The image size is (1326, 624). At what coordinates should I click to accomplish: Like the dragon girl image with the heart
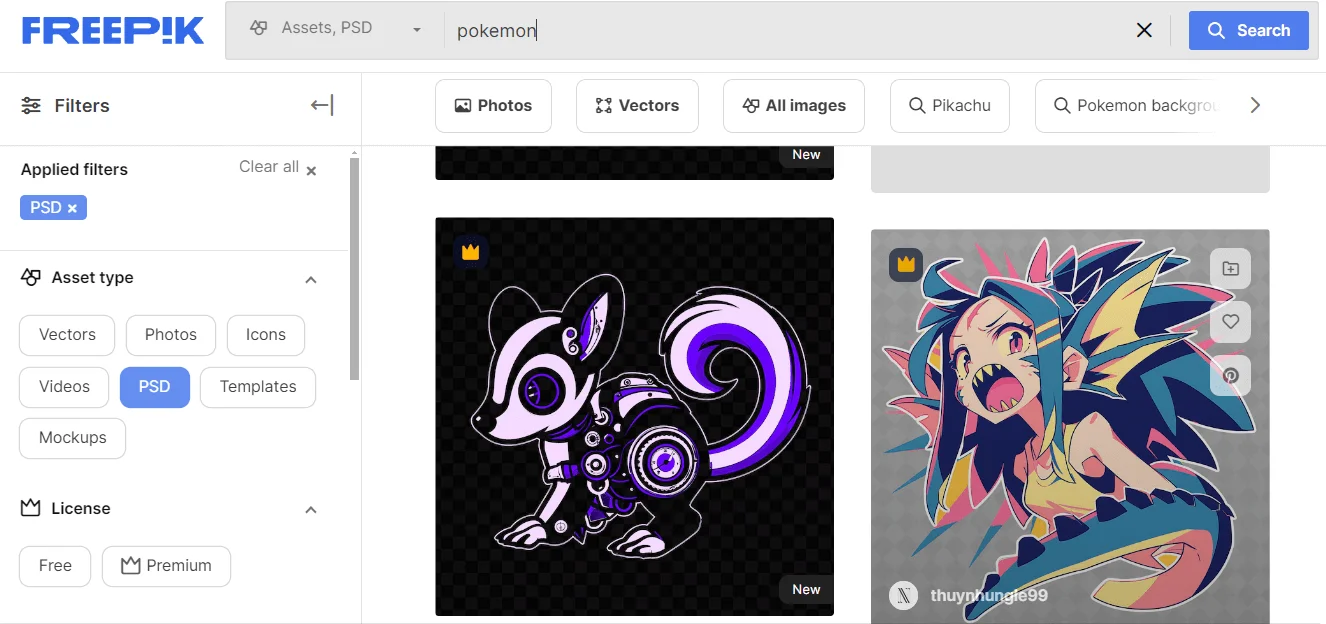click(x=1231, y=322)
